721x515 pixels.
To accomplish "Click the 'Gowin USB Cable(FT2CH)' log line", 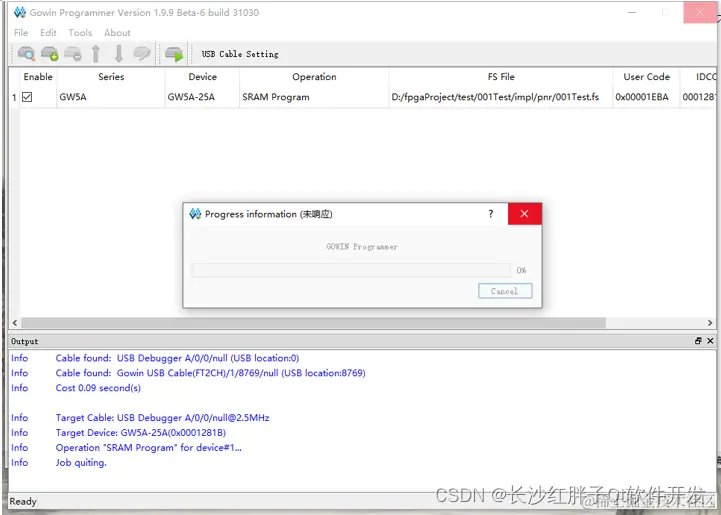I will click(x=211, y=373).
